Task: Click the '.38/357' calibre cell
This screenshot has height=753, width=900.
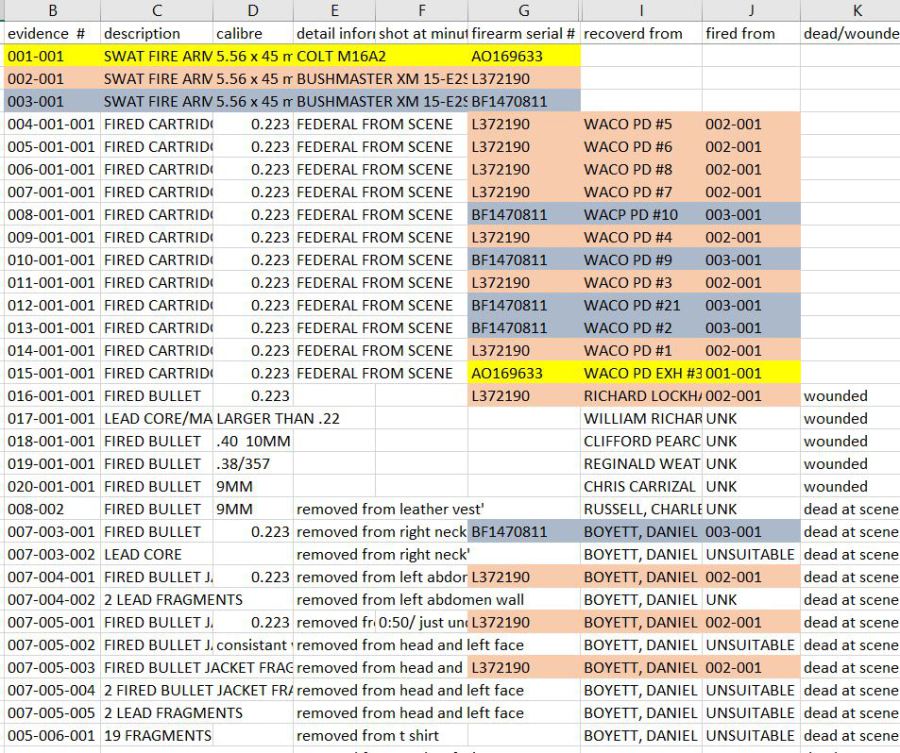Action: pos(253,464)
